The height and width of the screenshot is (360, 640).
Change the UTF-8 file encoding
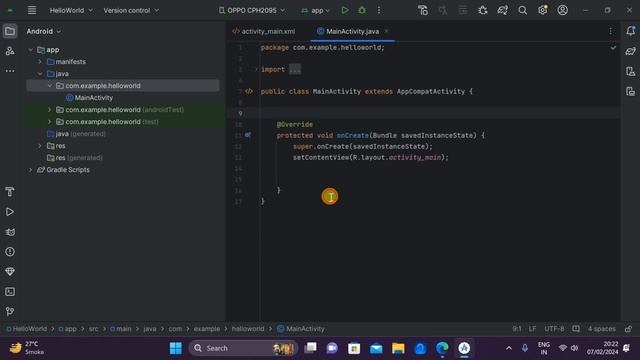pyautogui.click(x=554, y=329)
